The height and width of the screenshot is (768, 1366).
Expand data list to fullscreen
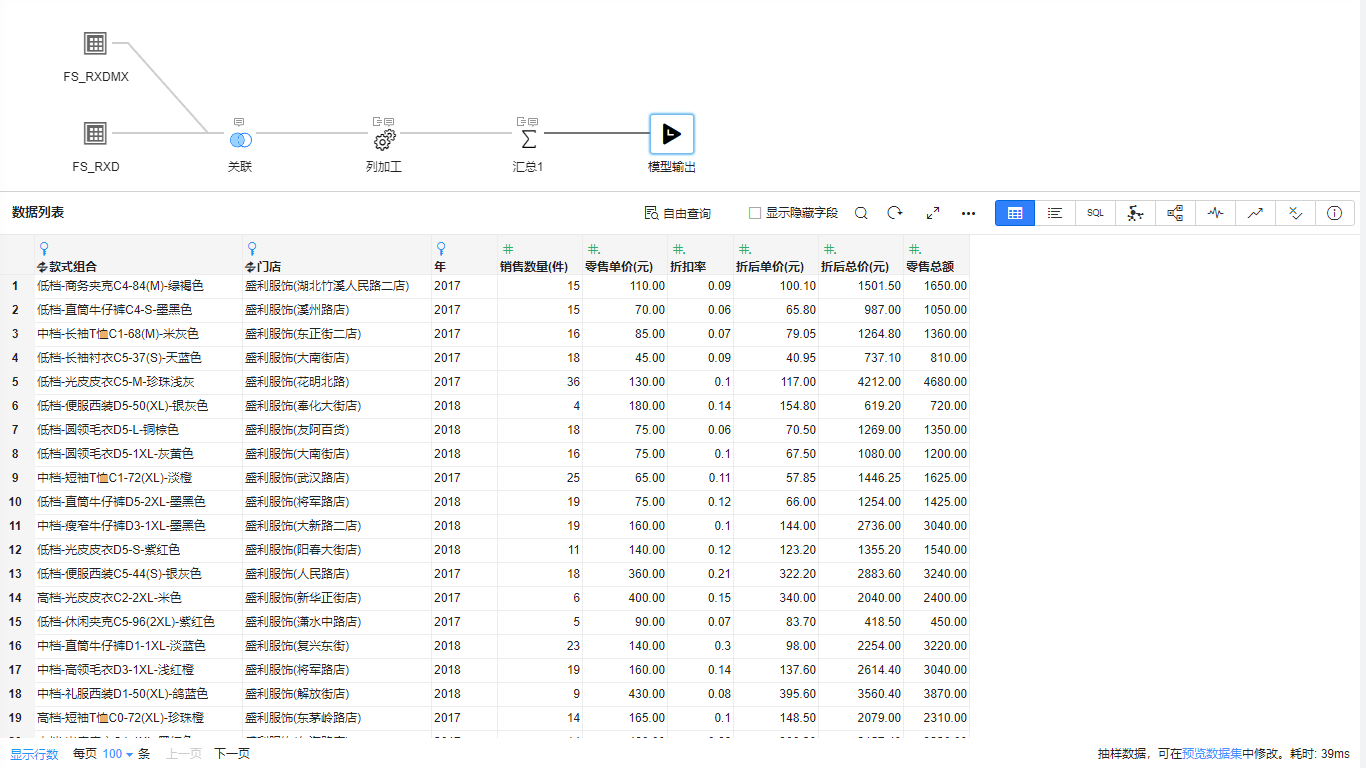coord(933,213)
